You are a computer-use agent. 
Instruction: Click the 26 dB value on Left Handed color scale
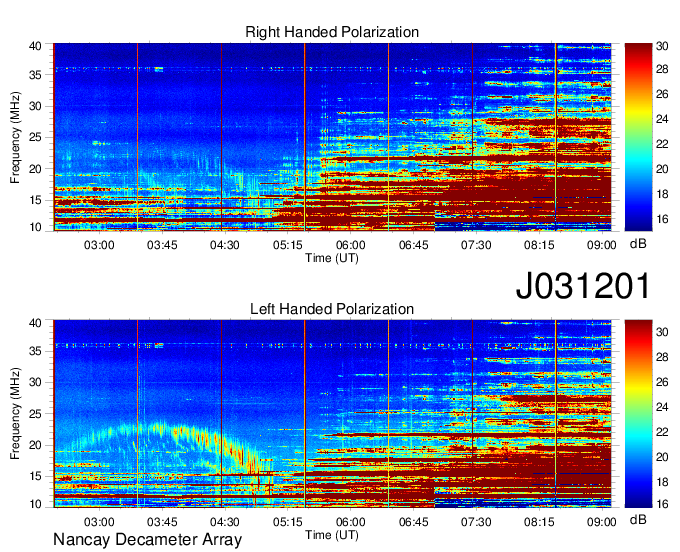point(662,382)
